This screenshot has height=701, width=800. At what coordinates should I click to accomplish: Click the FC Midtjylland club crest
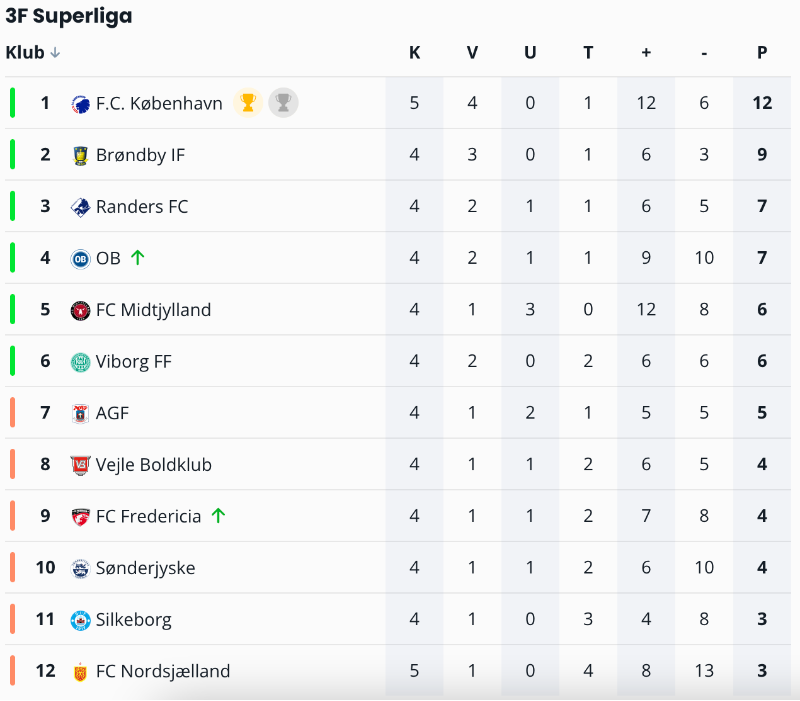(81, 310)
